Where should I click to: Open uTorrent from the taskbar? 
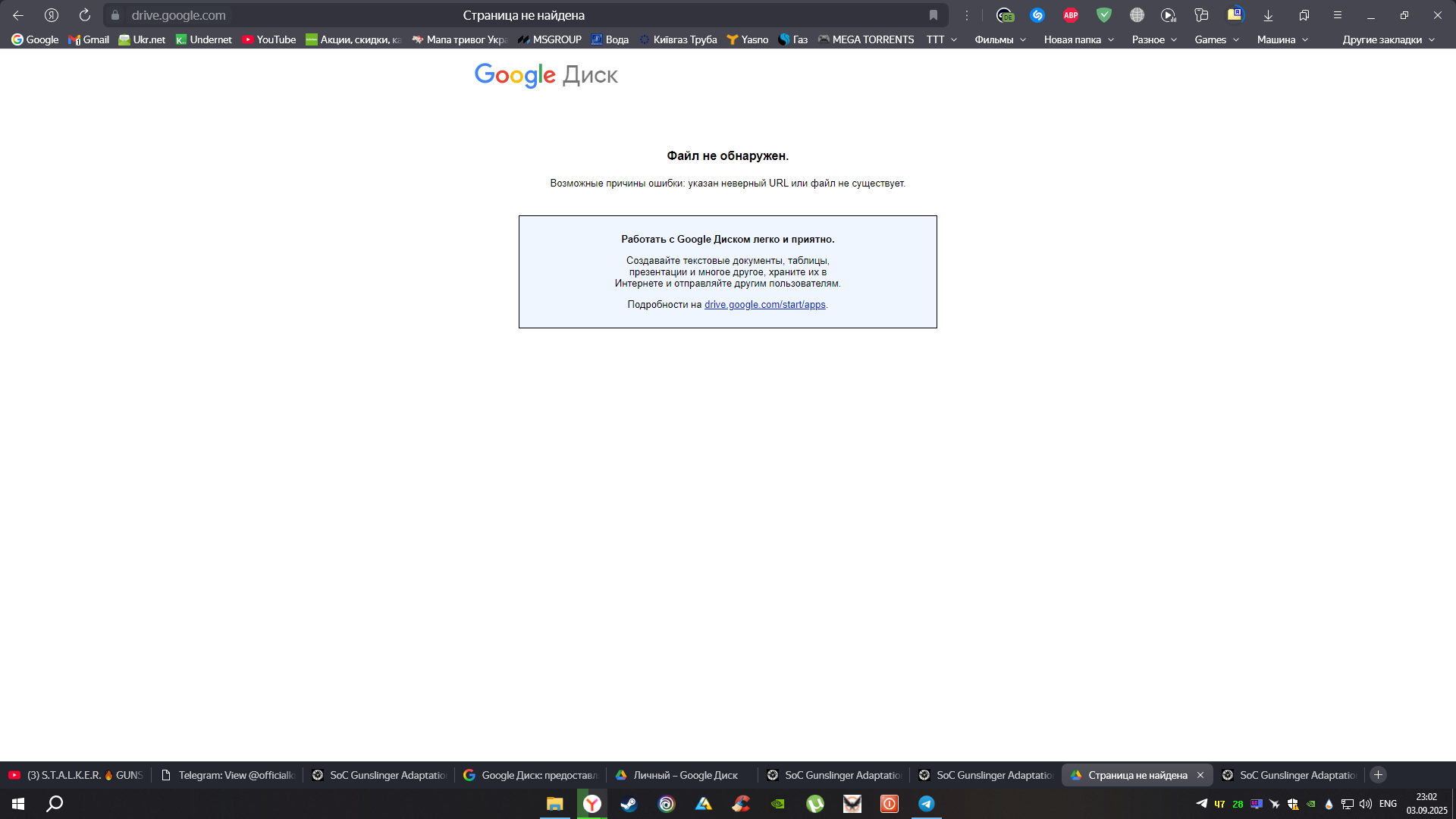pos(815,804)
